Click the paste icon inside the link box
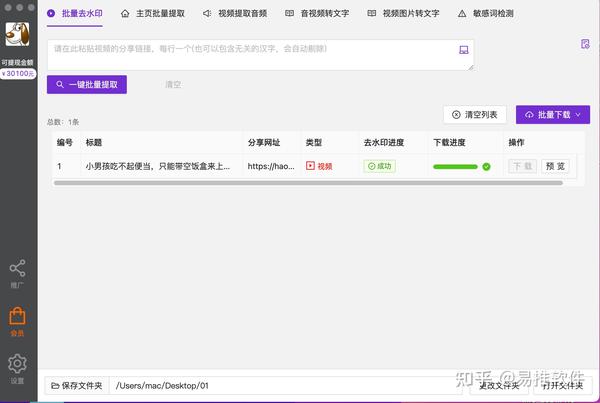This screenshot has height=403, width=600. [463, 50]
